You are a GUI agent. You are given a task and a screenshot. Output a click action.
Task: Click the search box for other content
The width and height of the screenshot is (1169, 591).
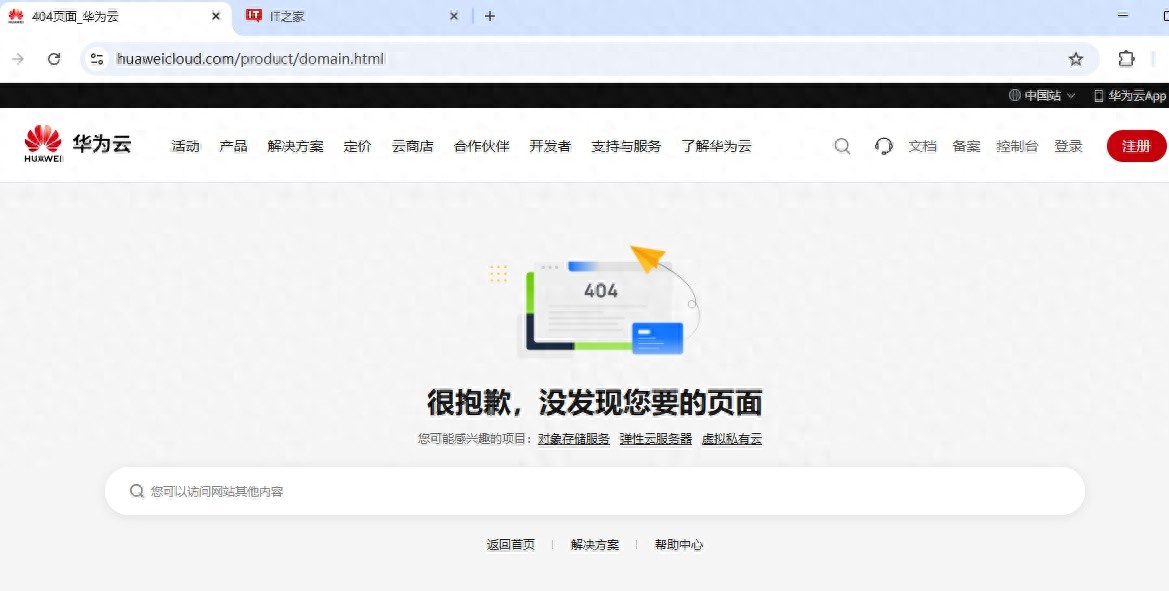[x=595, y=491]
